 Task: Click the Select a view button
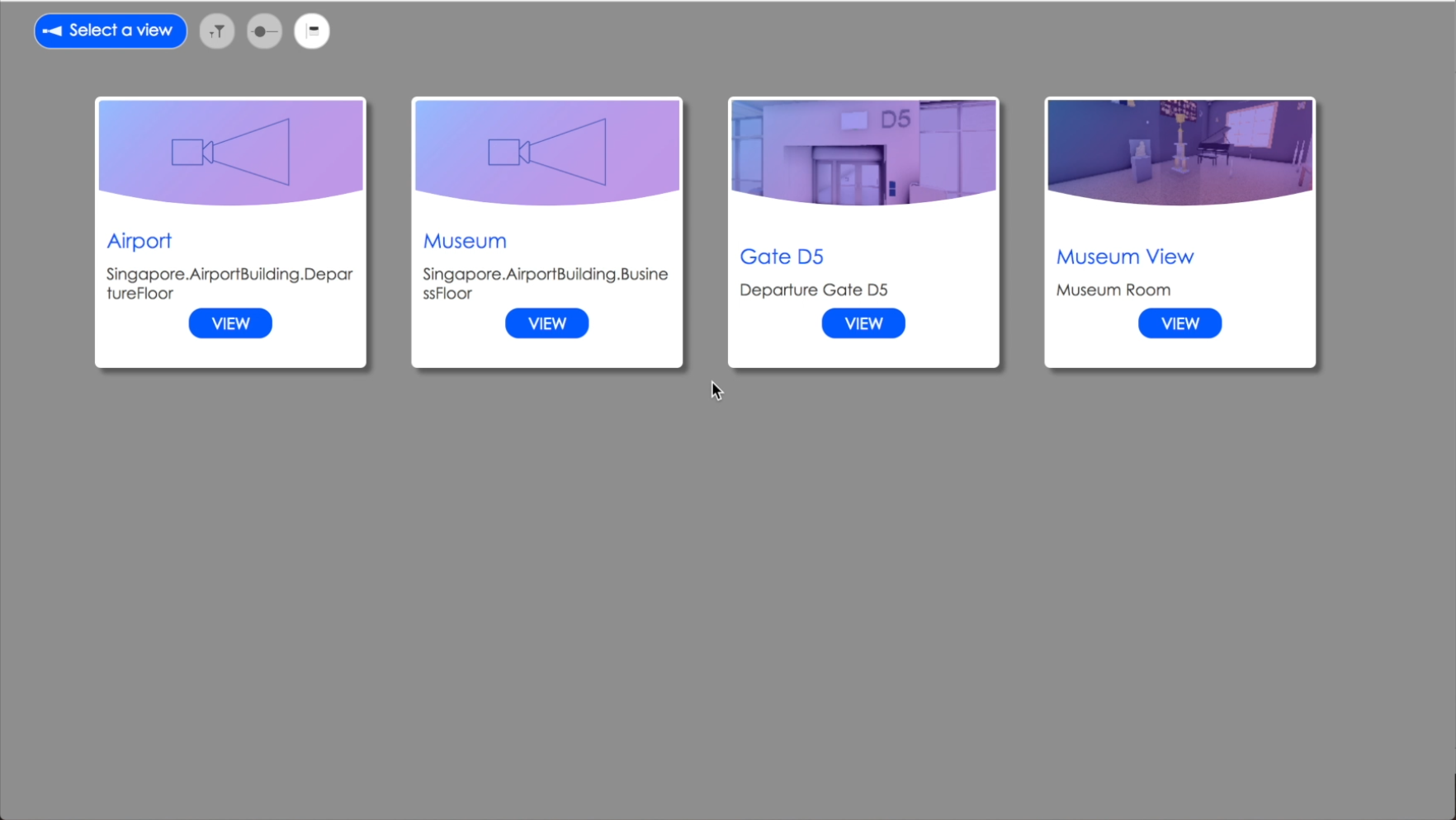click(111, 31)
